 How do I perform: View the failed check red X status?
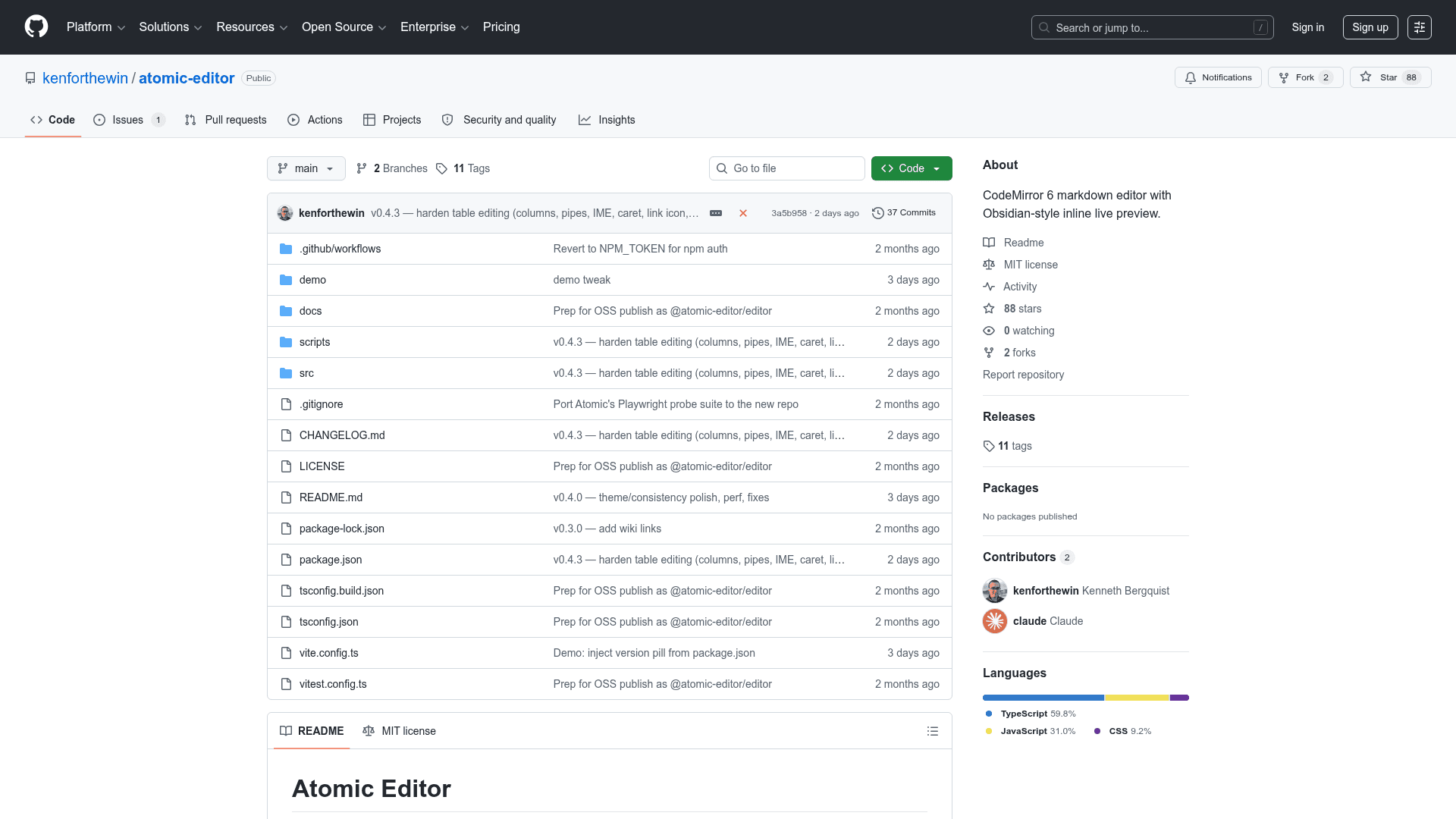743,213
